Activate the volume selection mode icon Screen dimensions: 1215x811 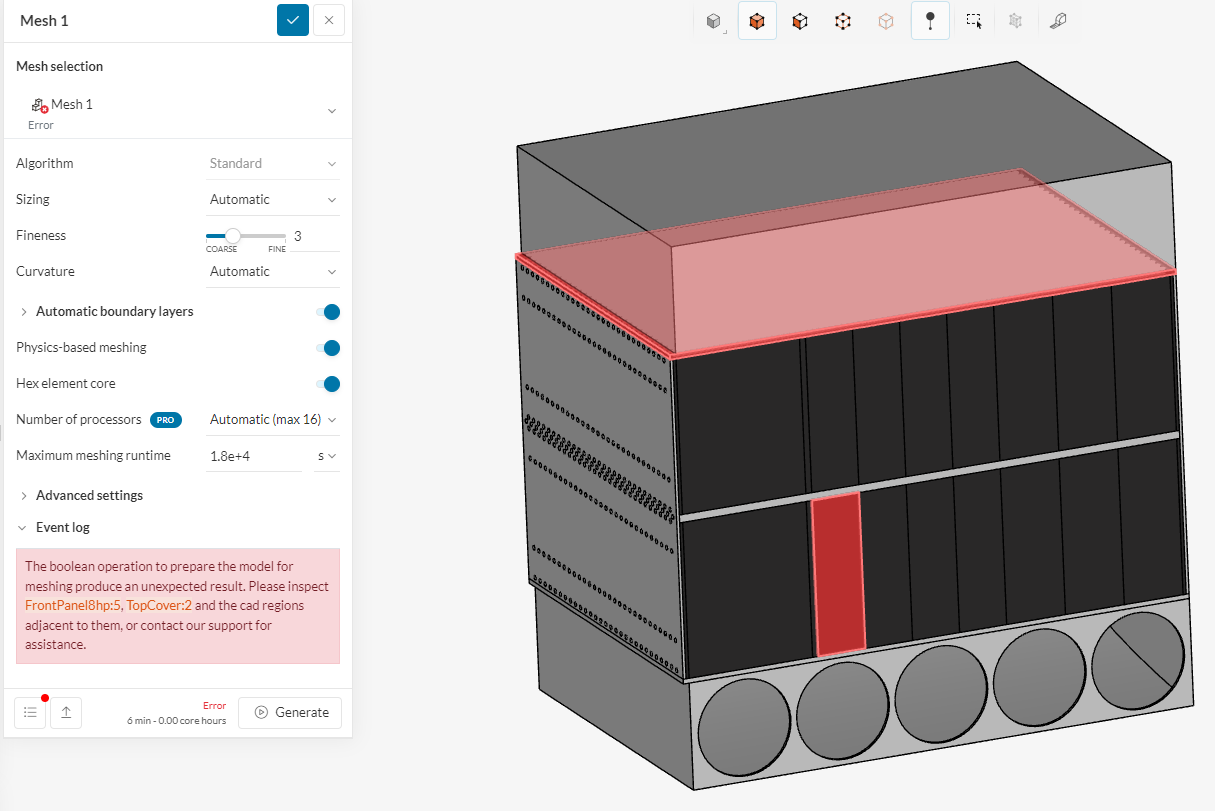pyautogui.click(x=757, y=21)
